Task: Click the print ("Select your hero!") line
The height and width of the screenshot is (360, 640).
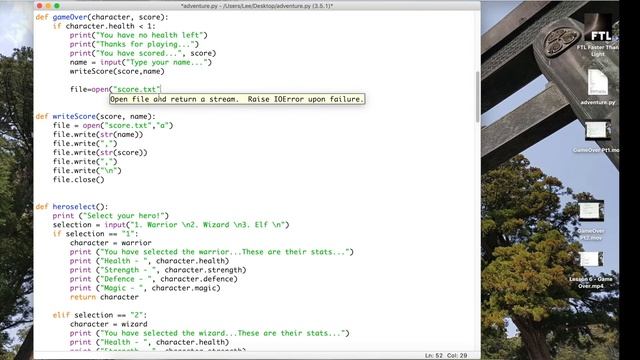Action: tap(110, 216)
